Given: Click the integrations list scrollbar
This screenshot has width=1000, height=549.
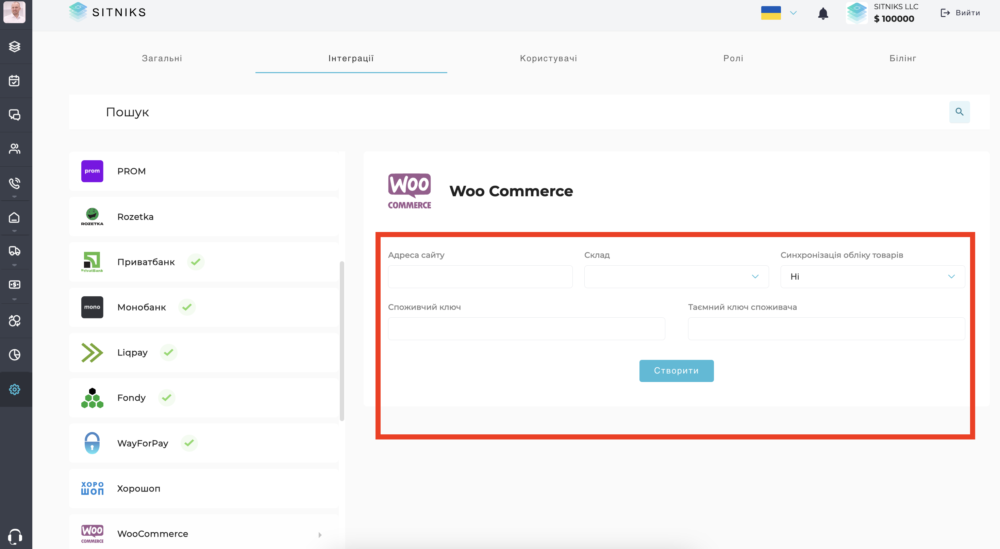Looking at the screenshot, I should pos(342,341).
